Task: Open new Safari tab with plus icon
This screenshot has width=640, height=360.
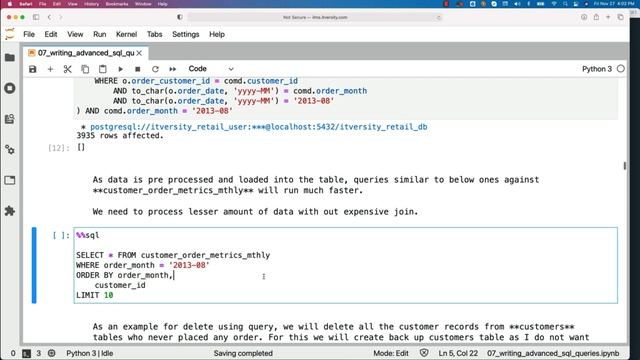Action: [x=608, y=17]
